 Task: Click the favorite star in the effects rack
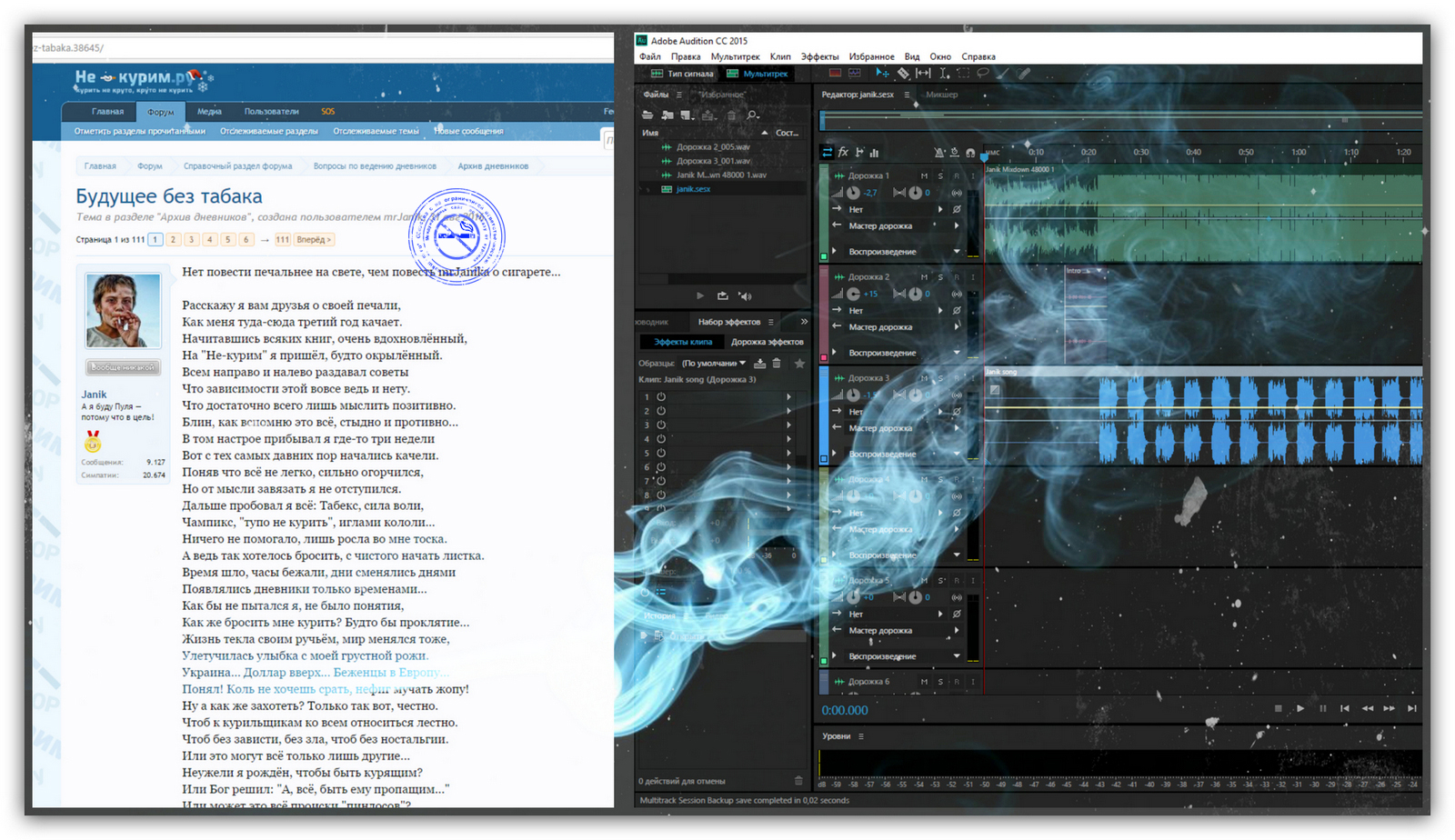(799, 364)
